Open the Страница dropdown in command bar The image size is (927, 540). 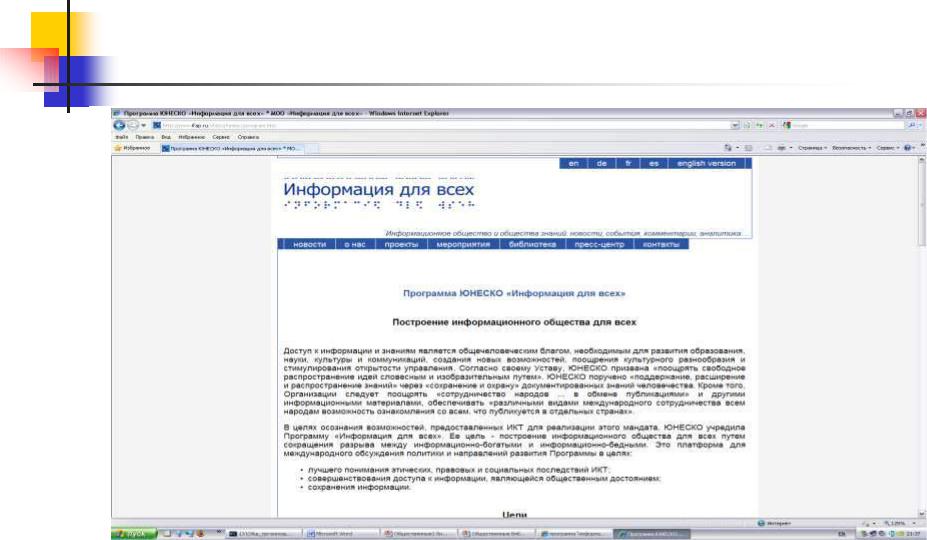(812, 148)
